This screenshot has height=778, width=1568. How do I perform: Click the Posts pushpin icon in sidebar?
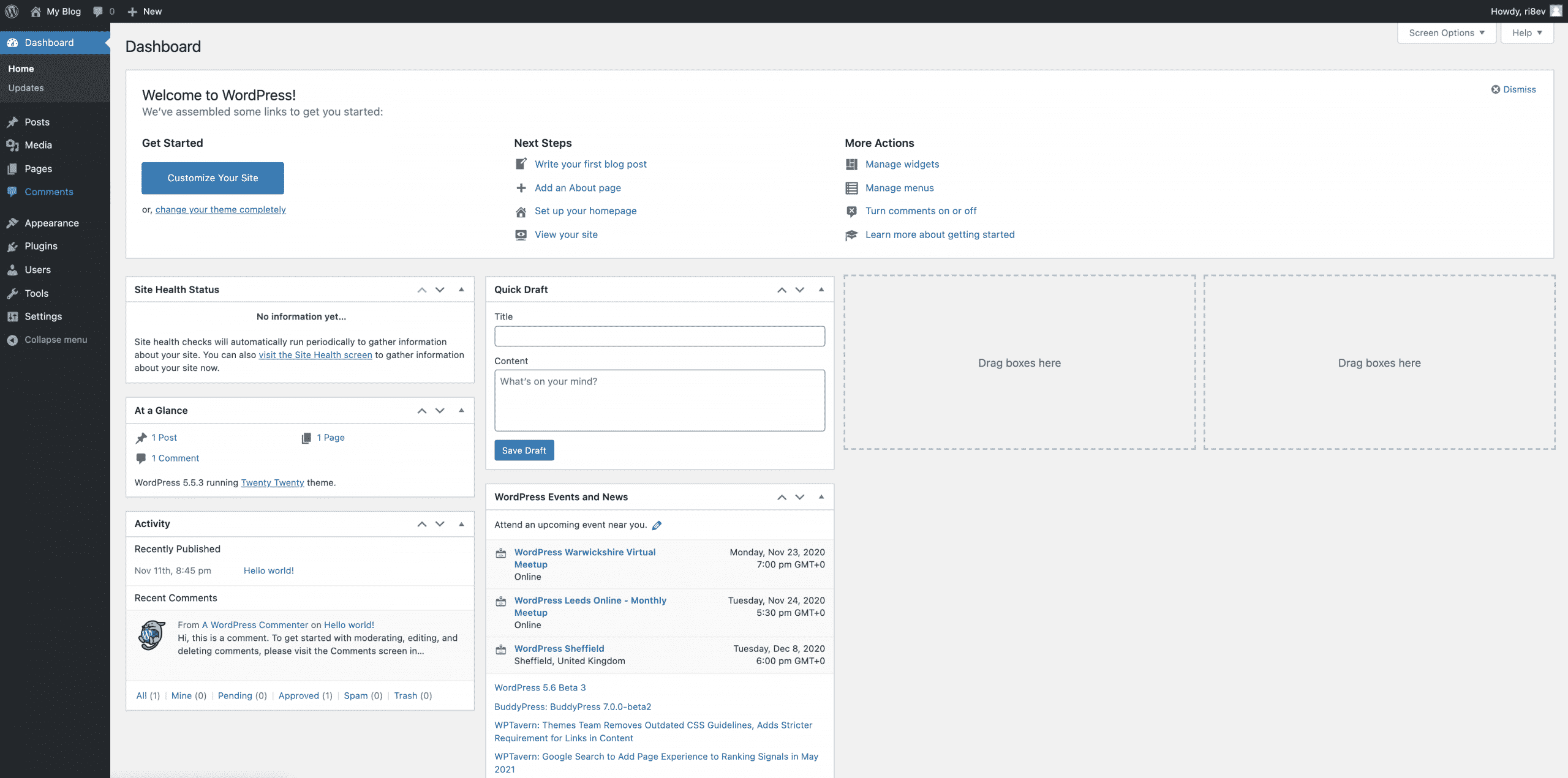(x=12, y=122)
